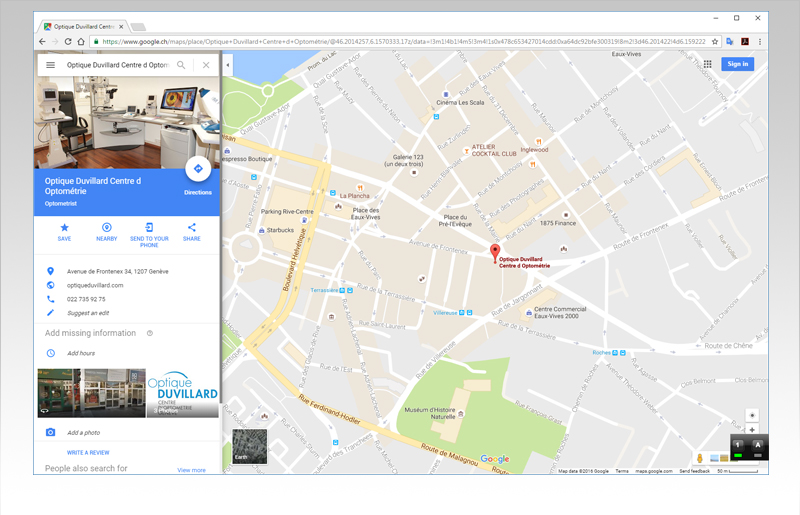800x515 pixels.
Task: Click Add a photo text
Action: [84, 433]
